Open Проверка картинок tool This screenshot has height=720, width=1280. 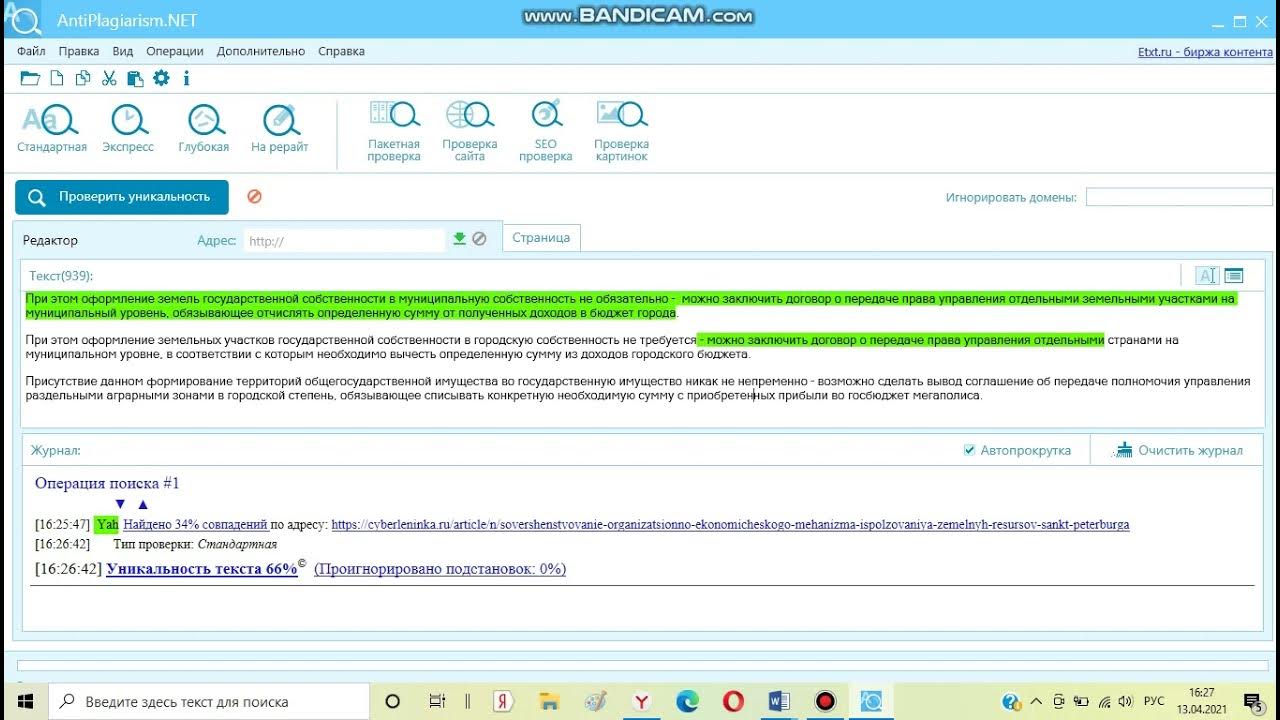622,131
